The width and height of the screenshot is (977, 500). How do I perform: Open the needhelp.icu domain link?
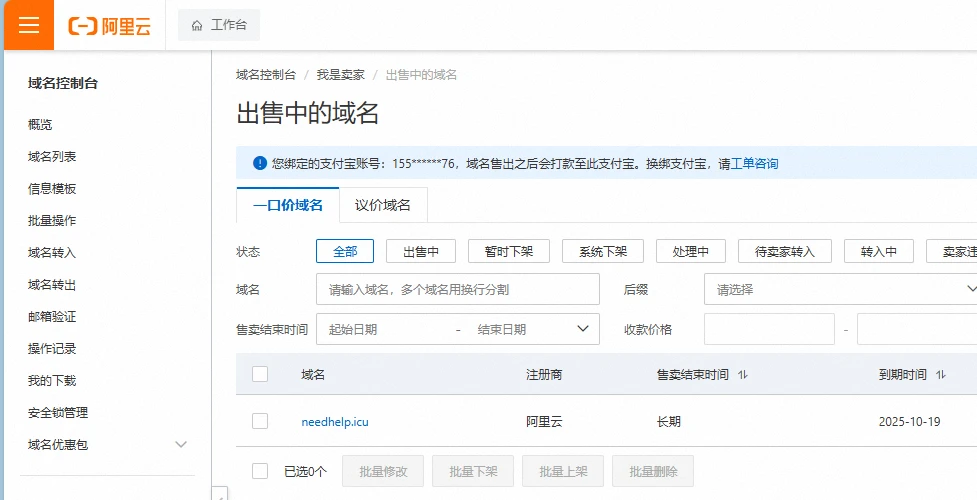click(x=335, y=422)
